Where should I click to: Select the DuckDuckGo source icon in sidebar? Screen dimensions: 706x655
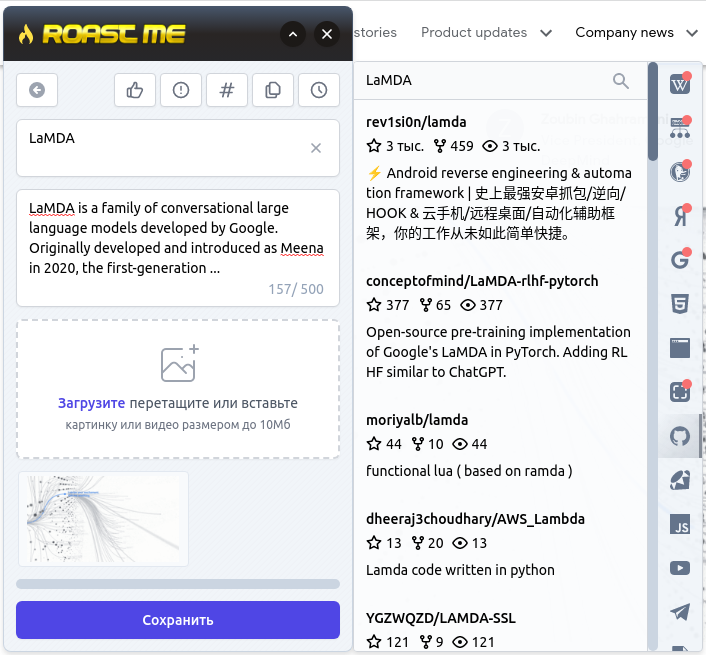click(x=680, y=172)
